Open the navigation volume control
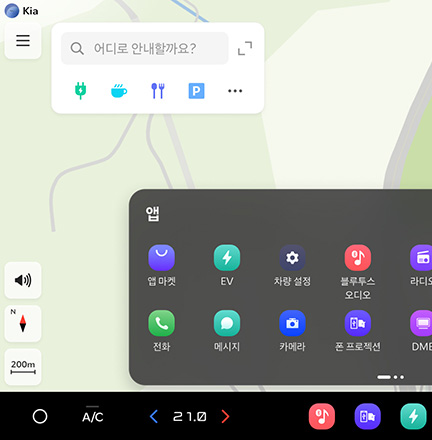 click(23, 280)
